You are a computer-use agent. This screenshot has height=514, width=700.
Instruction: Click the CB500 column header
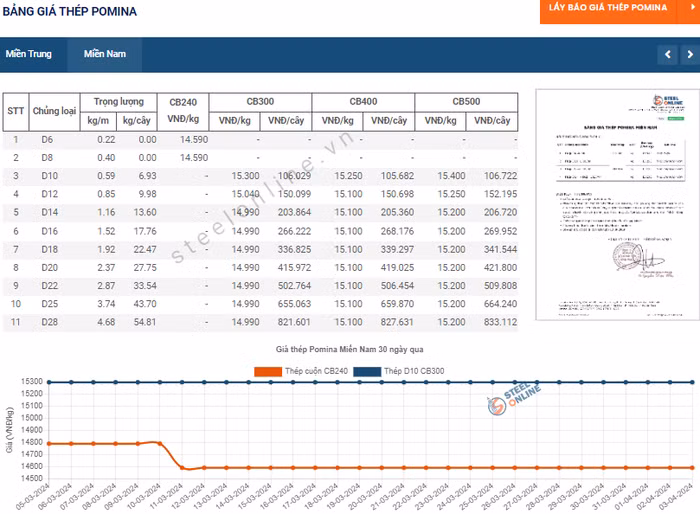point(466,102)
